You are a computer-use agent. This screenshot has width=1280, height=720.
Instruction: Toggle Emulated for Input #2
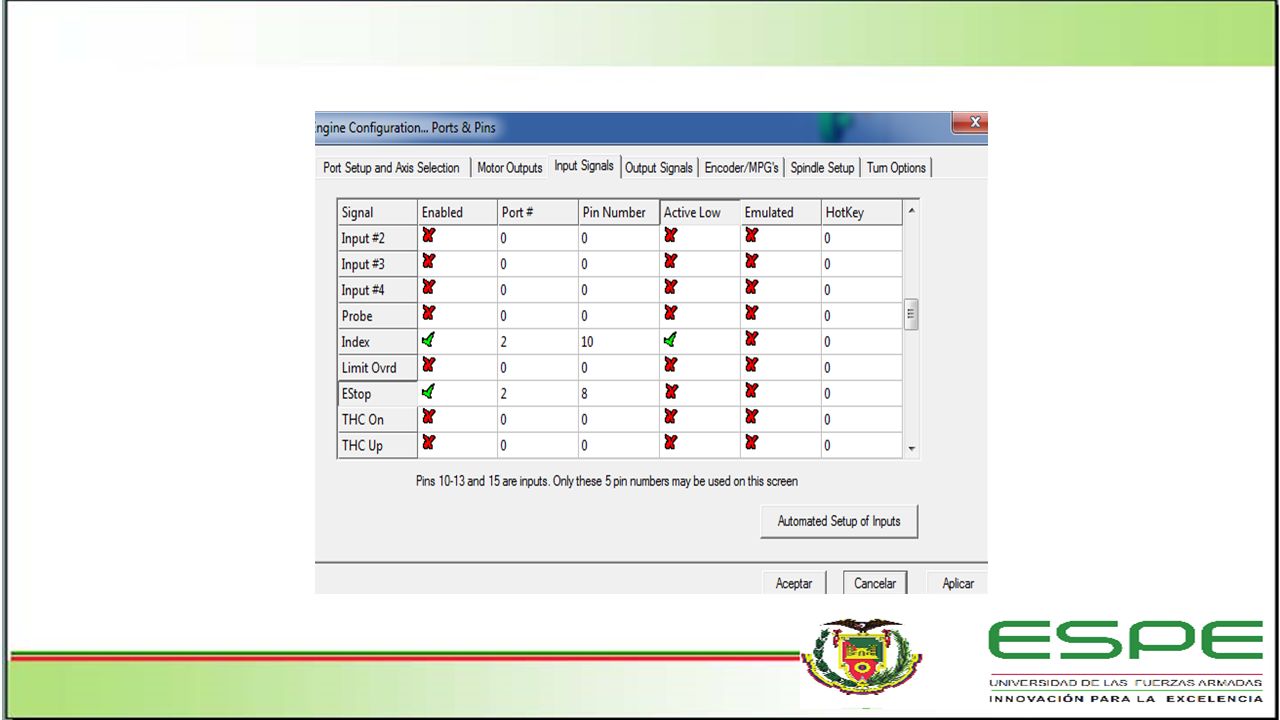click(x=752, y=236)
